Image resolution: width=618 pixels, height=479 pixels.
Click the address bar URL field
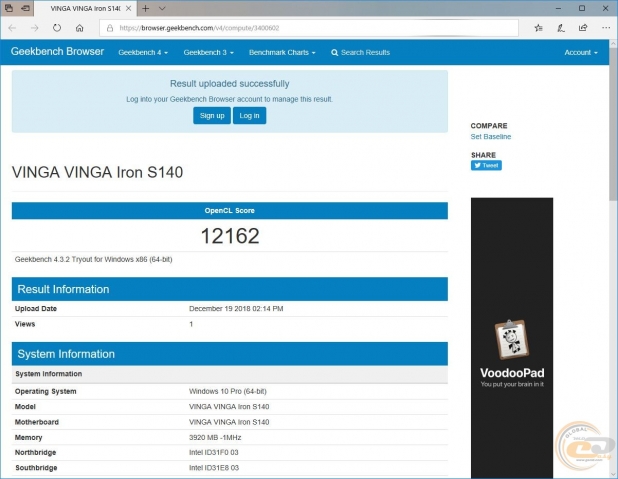click(x=309, y=28)
